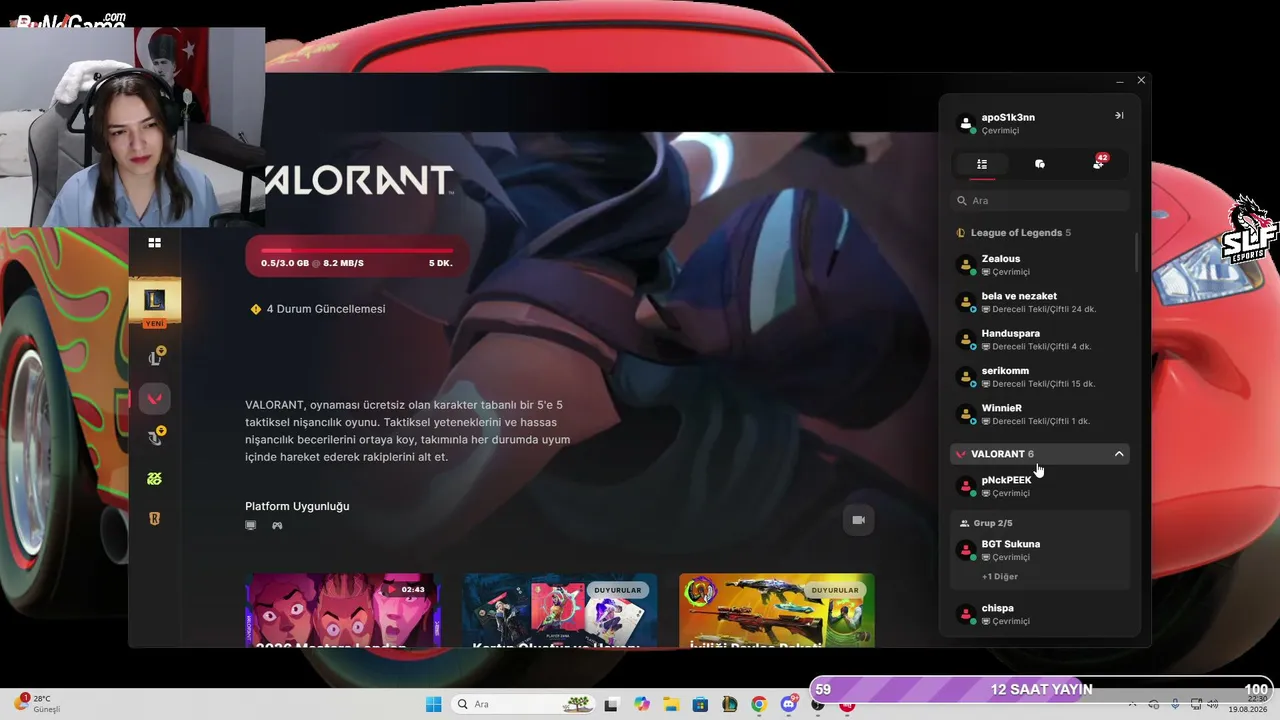Close the Riot Client window
Image resolution: width=1280 pixels, height=720 pixels.
click(1141, 80)
